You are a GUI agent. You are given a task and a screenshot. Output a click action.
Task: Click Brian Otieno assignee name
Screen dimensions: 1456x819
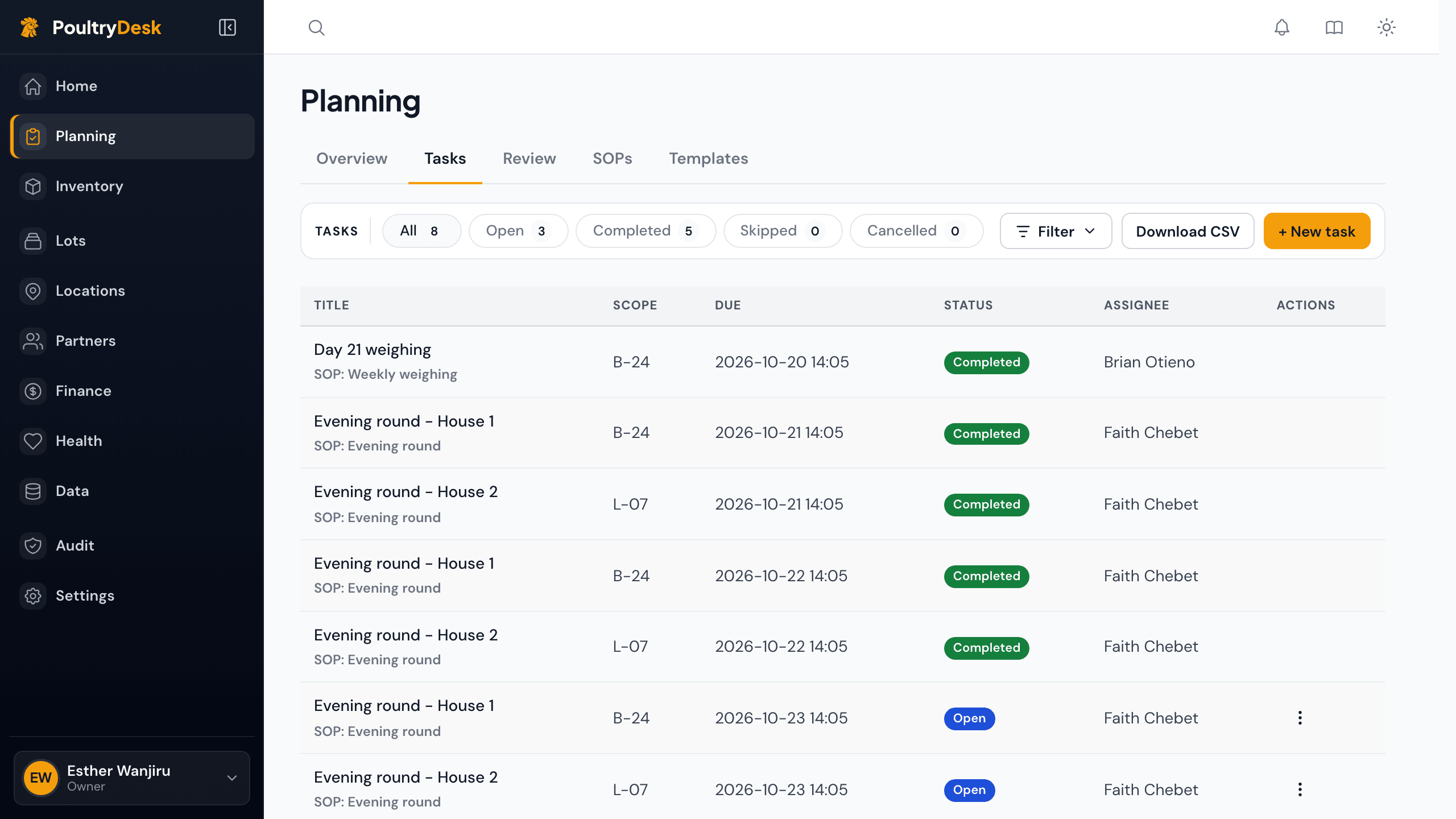point(1149,362)
